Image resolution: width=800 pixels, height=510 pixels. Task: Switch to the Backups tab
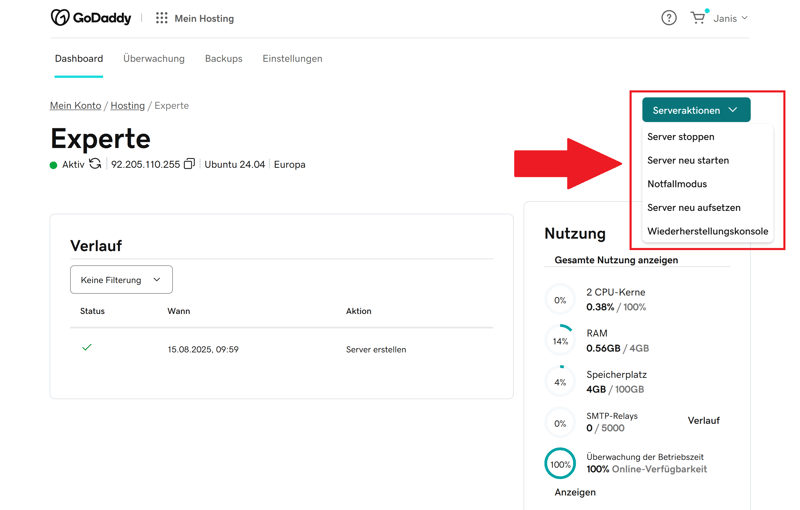point(223,59)
